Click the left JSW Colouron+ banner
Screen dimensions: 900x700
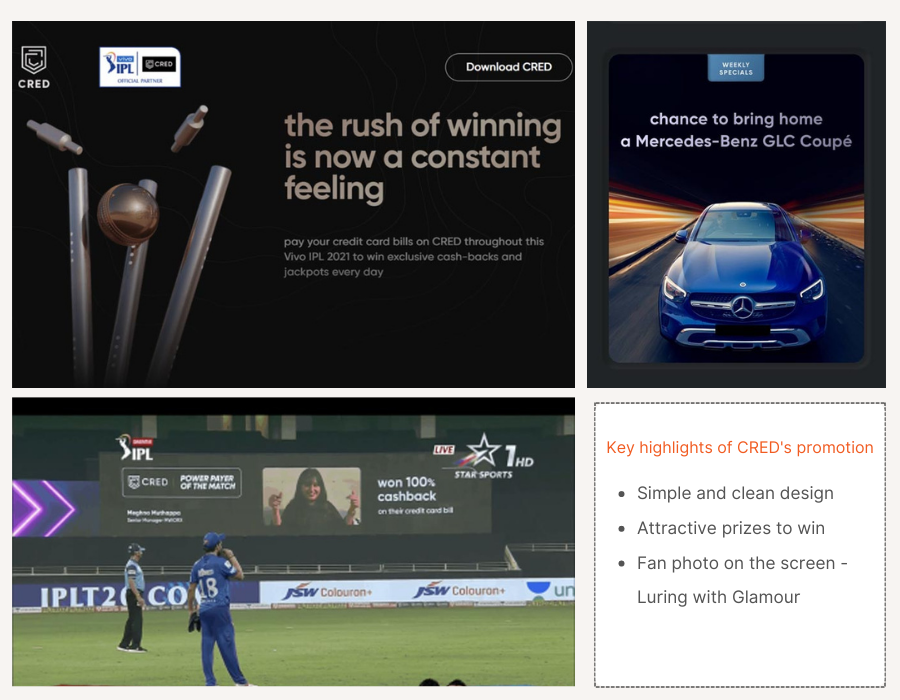328,592
